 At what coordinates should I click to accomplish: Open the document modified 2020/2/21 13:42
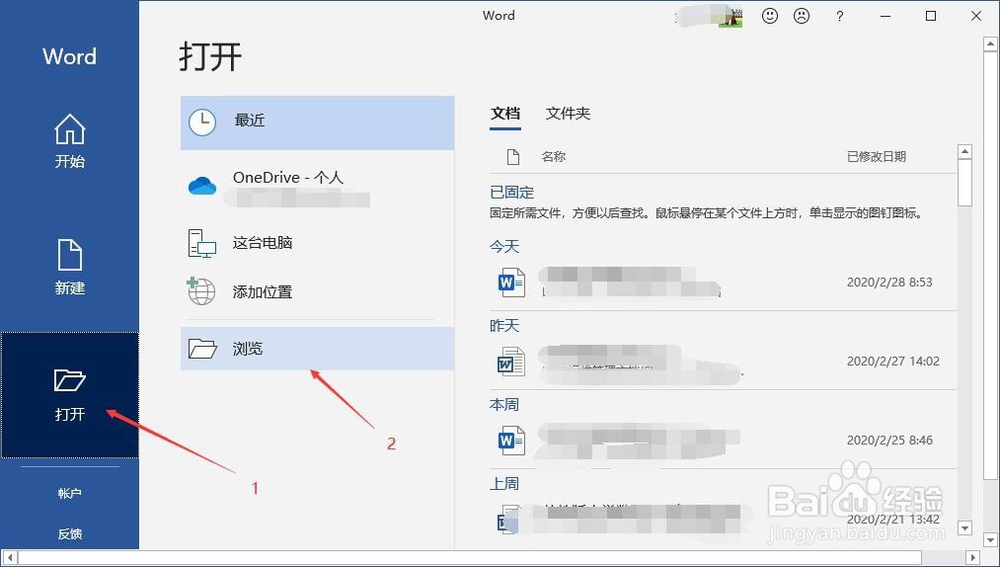tap(723, 519)
